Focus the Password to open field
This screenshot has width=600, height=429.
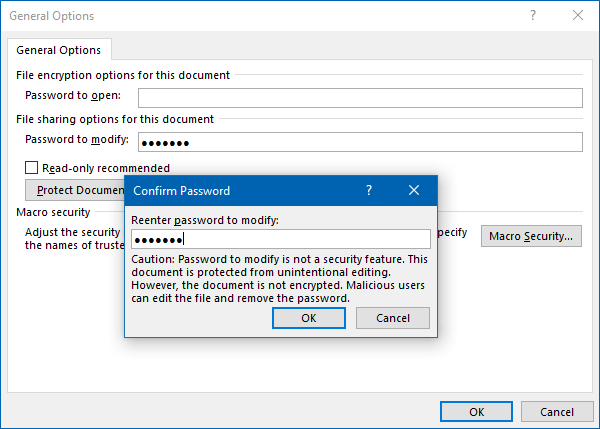tap(360, 98)
